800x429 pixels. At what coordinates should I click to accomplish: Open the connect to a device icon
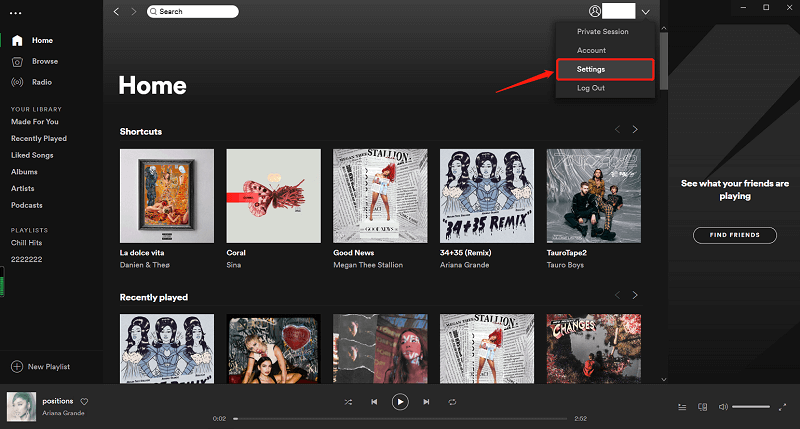click(703, 407)
